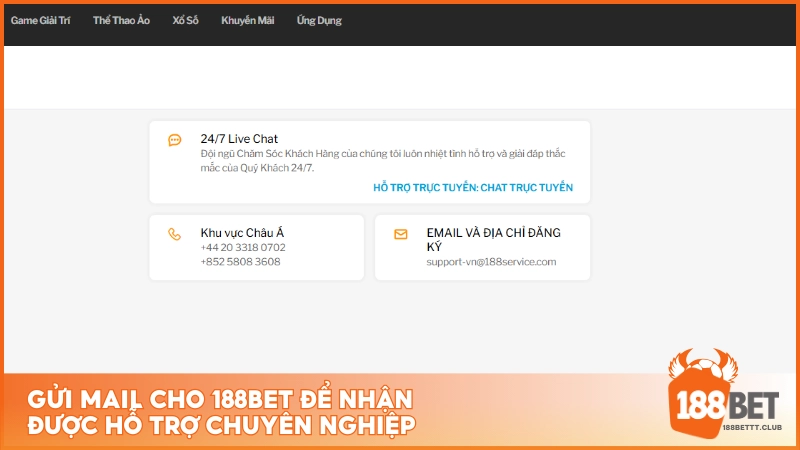This screenshot has width=800, height=450.
Task: Click the live chat speech bubble icon
Action: [174, 140]
